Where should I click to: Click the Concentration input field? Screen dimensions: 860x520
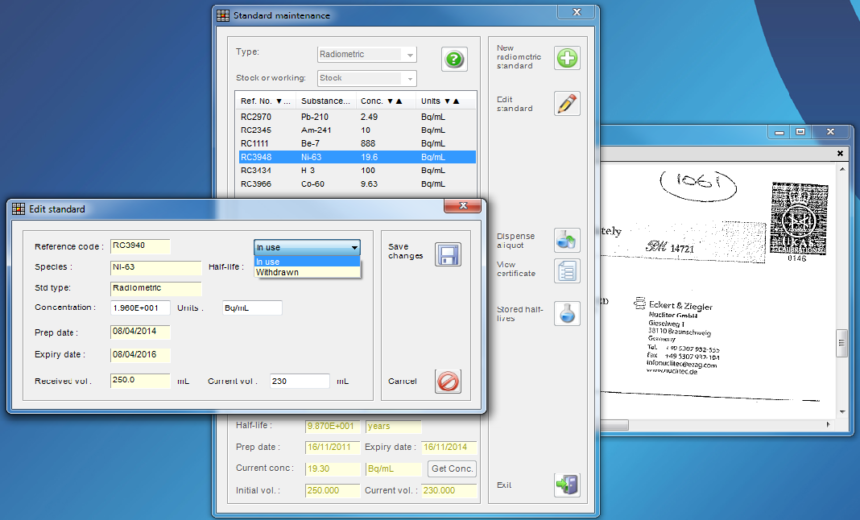[x=140, y=308]
